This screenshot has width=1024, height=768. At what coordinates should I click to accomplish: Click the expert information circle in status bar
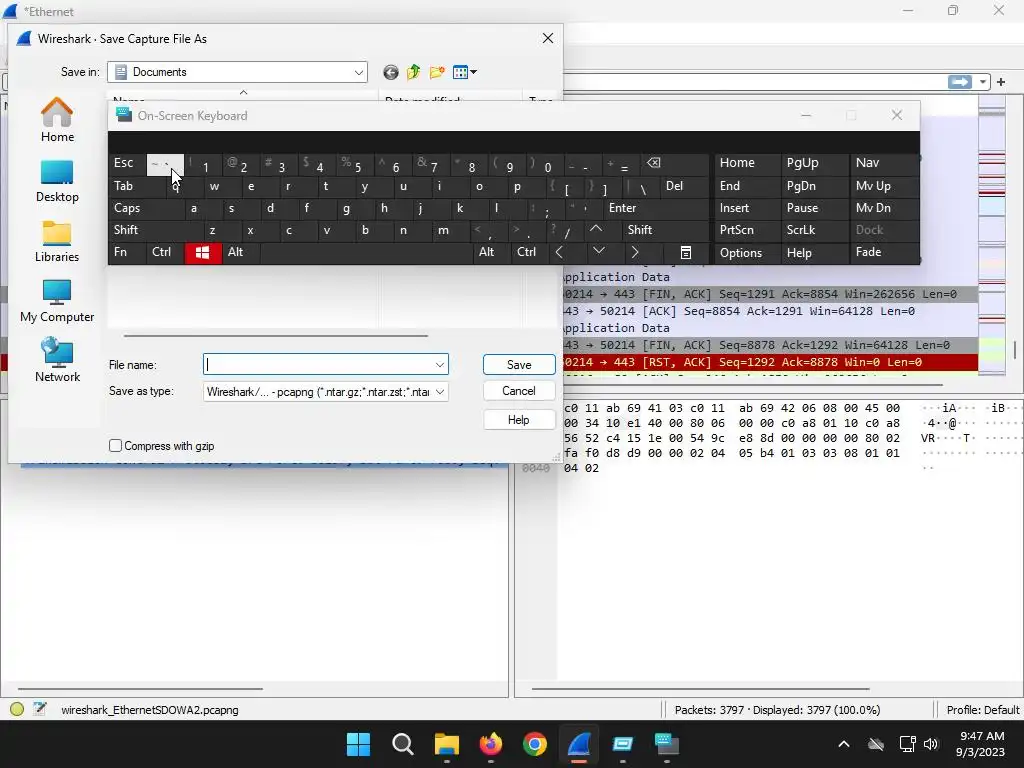[17, 709]
